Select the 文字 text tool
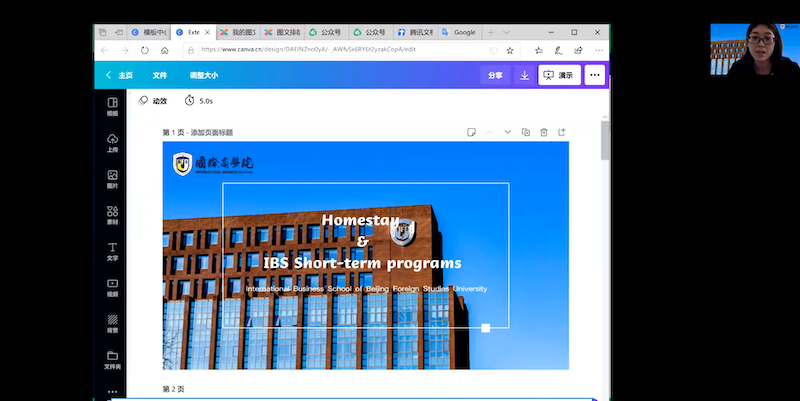 112,251
